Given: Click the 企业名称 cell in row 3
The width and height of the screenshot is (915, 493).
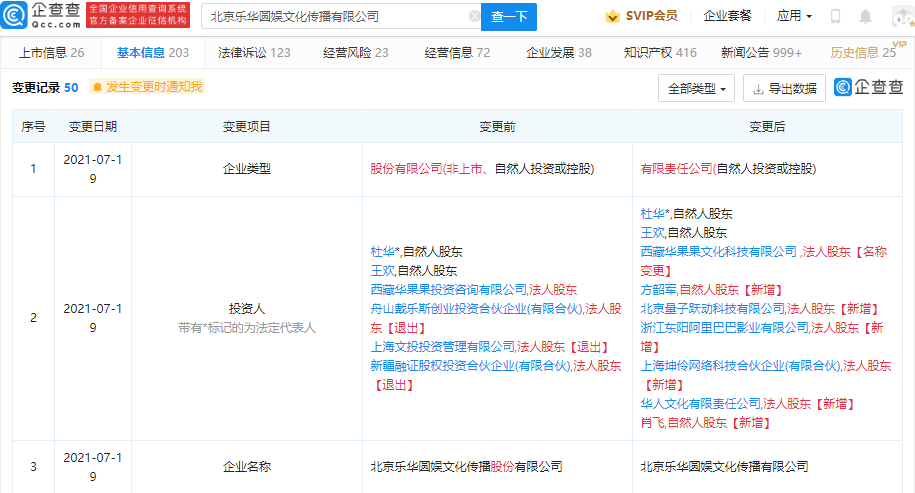Looking at the screenshot, I should pos(247,467).
